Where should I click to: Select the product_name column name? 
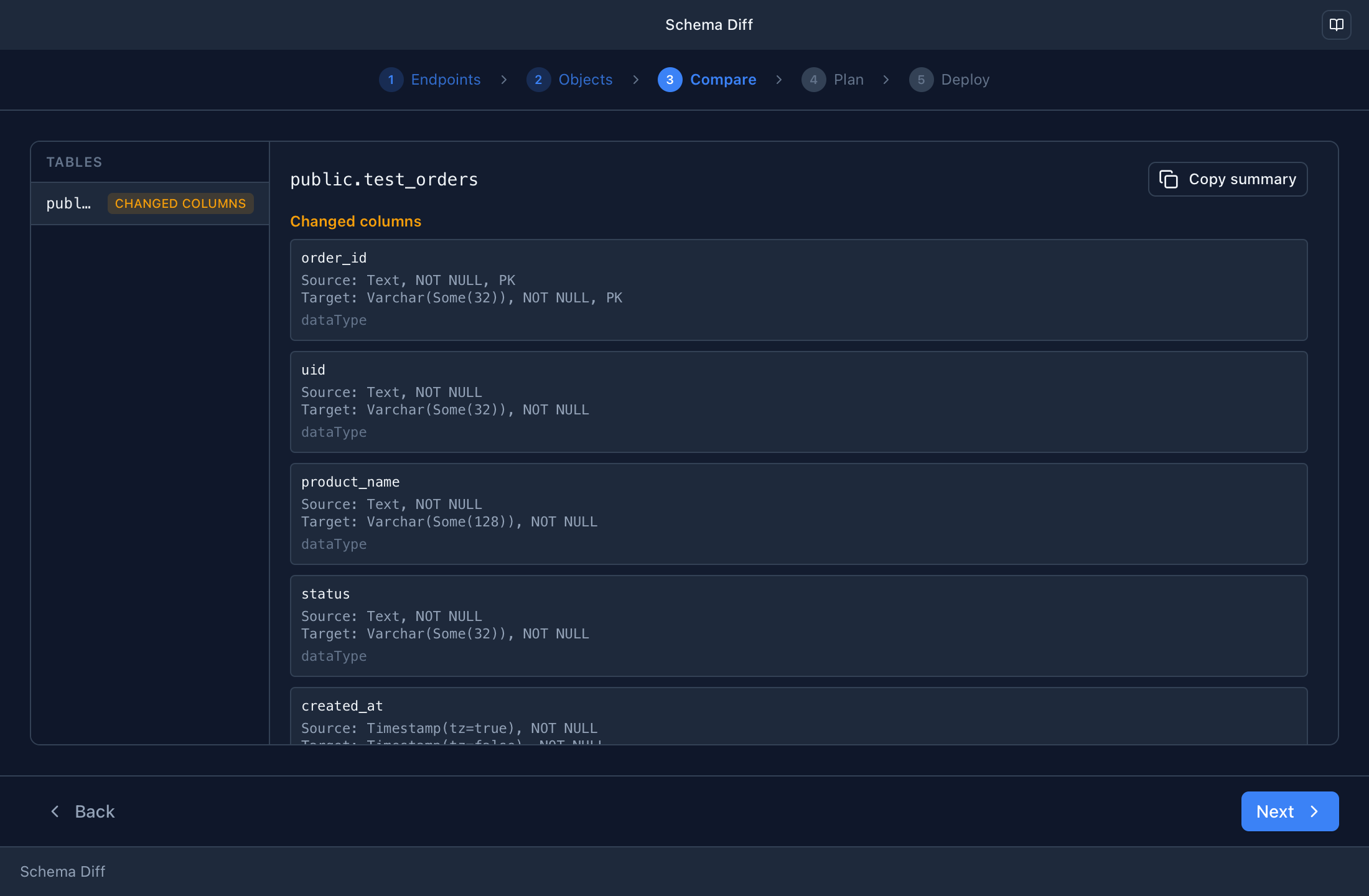point(350,482)
